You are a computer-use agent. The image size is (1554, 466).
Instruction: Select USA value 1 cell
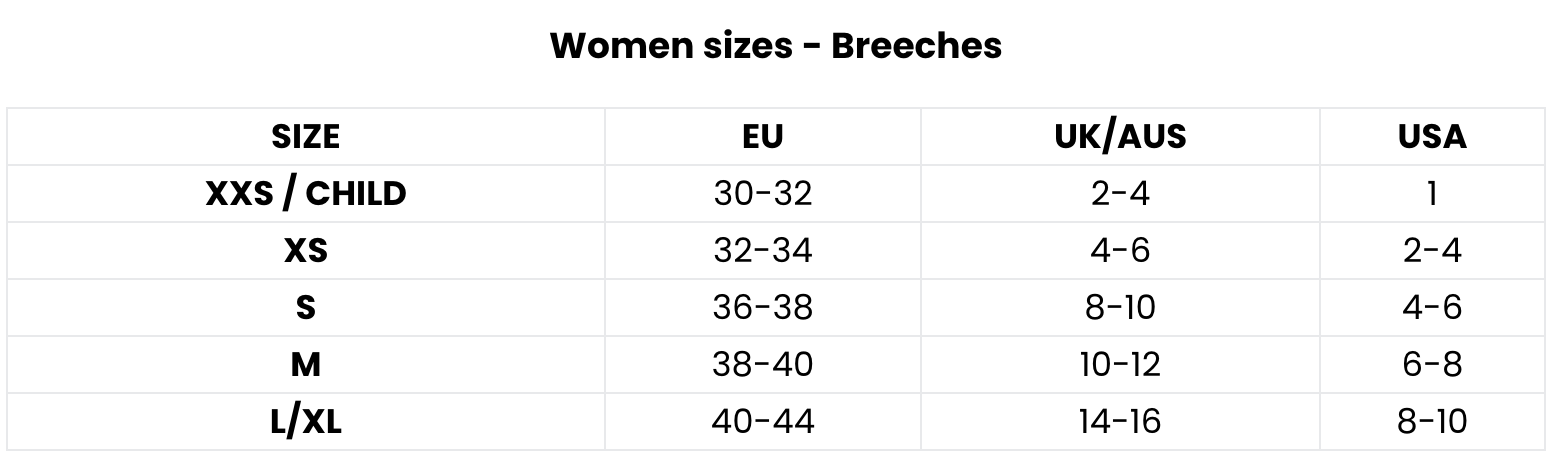point(1432,193)
